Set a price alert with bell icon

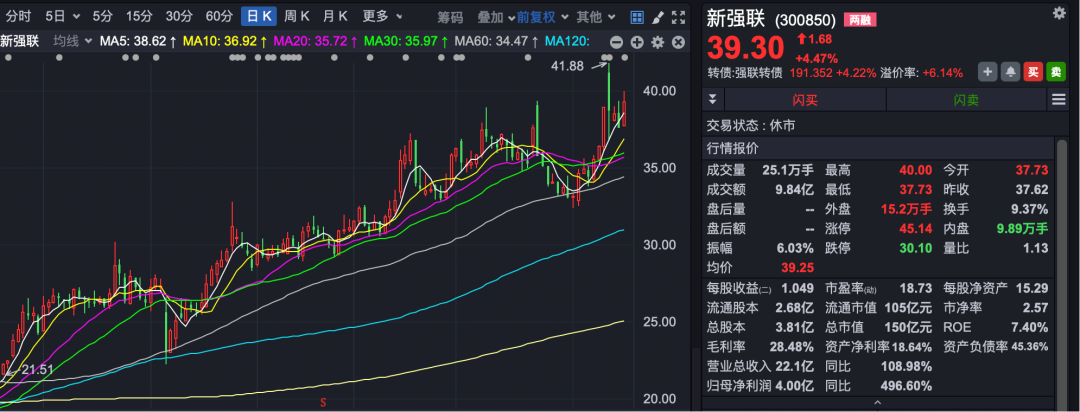point(1010,72)
